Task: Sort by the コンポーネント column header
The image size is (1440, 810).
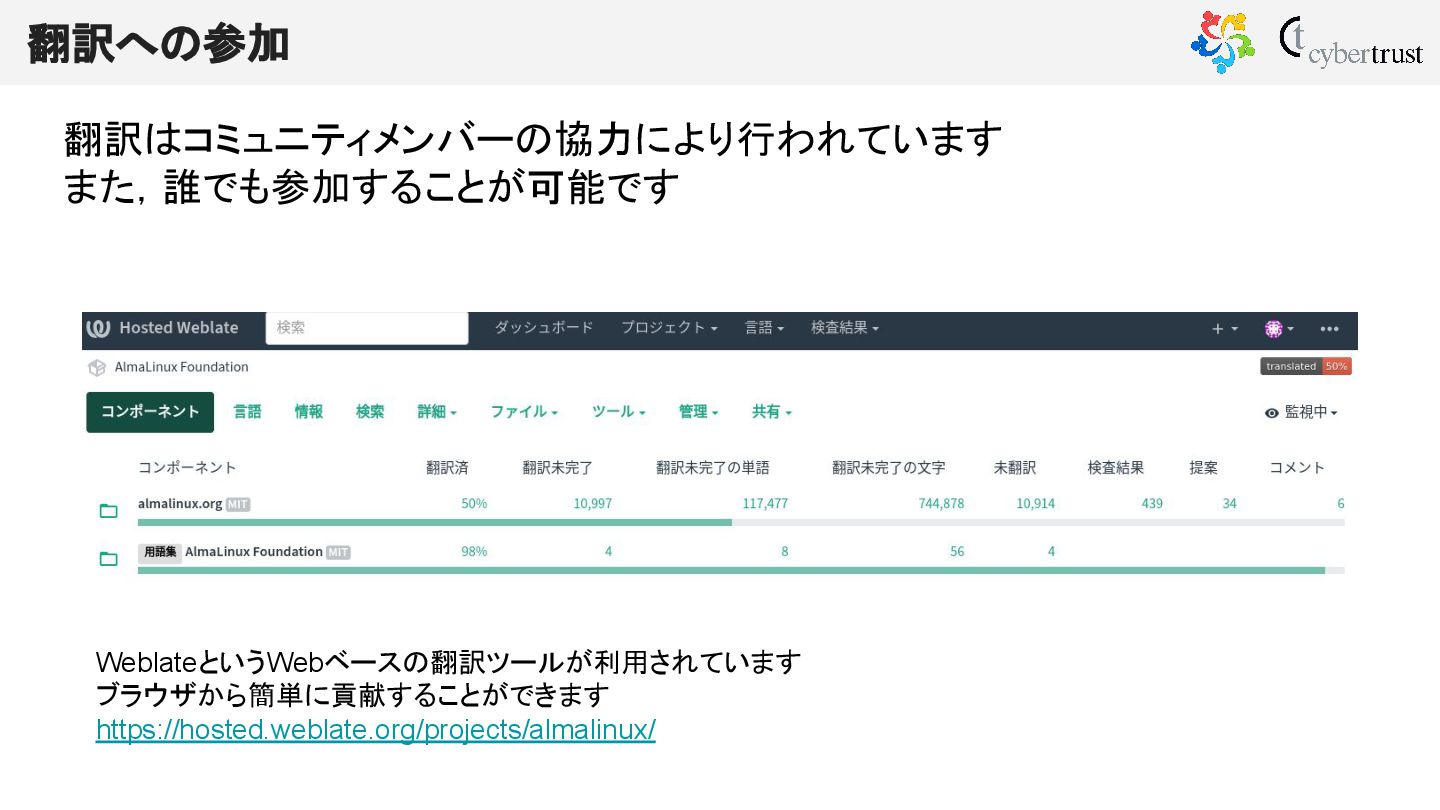Action: [187, 468]
